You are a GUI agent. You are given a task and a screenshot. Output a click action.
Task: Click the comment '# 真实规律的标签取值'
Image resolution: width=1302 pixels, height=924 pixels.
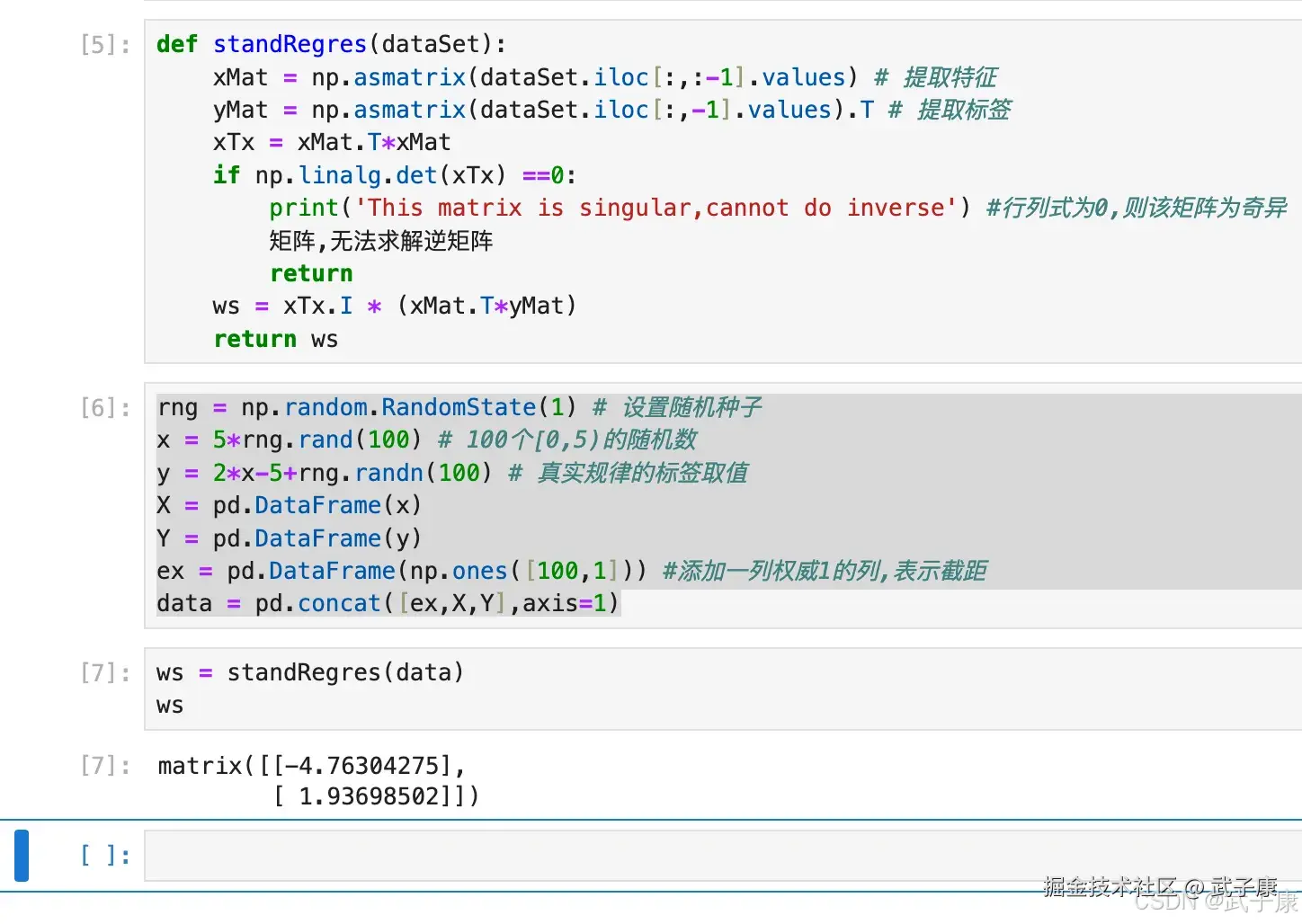628,473
